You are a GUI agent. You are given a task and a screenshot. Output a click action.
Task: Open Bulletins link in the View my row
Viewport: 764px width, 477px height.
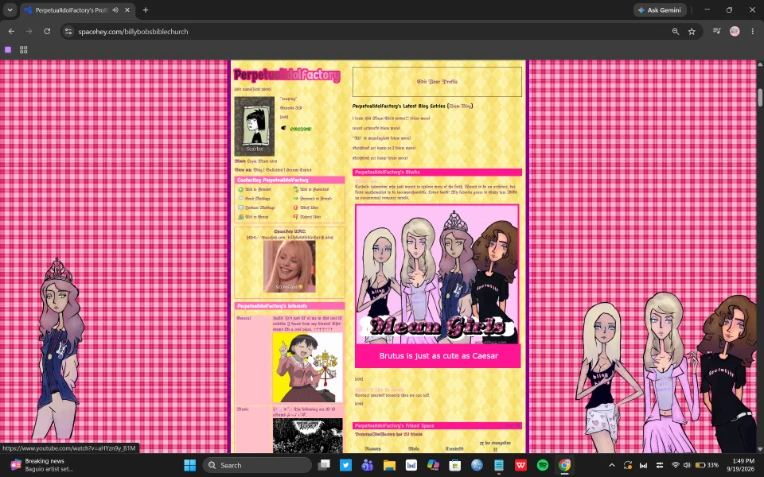click(x=274, y=170)
